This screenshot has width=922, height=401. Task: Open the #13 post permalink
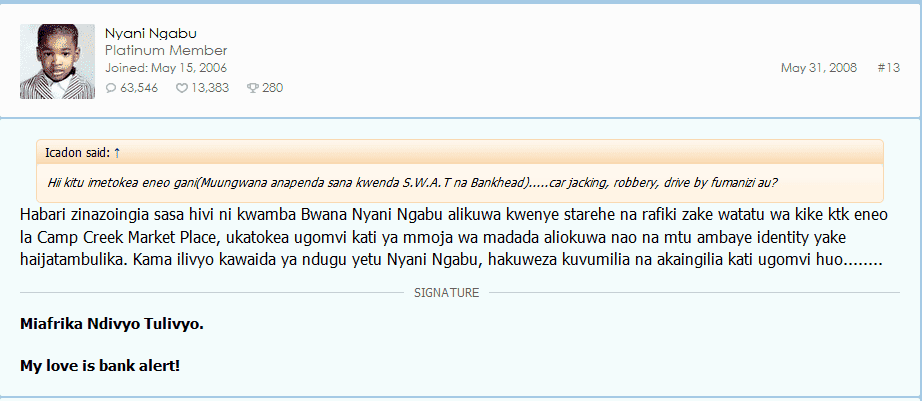coord(888,68)
